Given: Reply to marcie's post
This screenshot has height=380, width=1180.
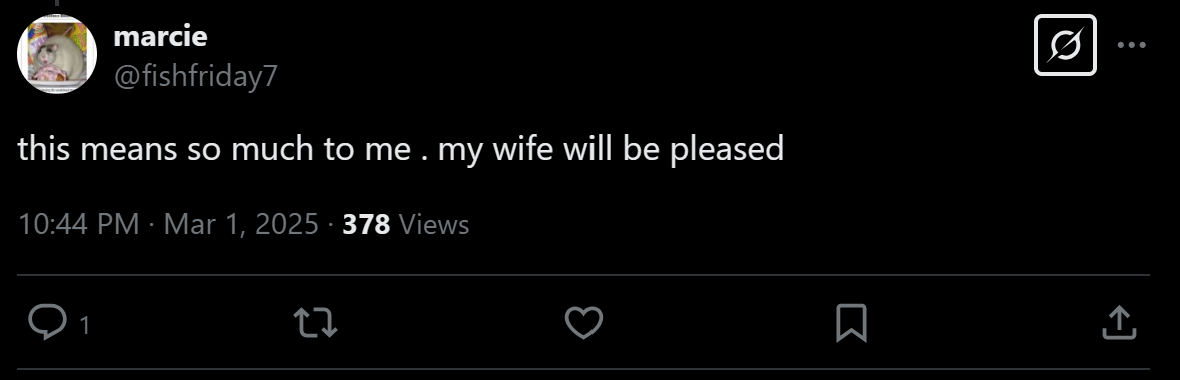Looking at the screenshot, I should coord(47,323).
